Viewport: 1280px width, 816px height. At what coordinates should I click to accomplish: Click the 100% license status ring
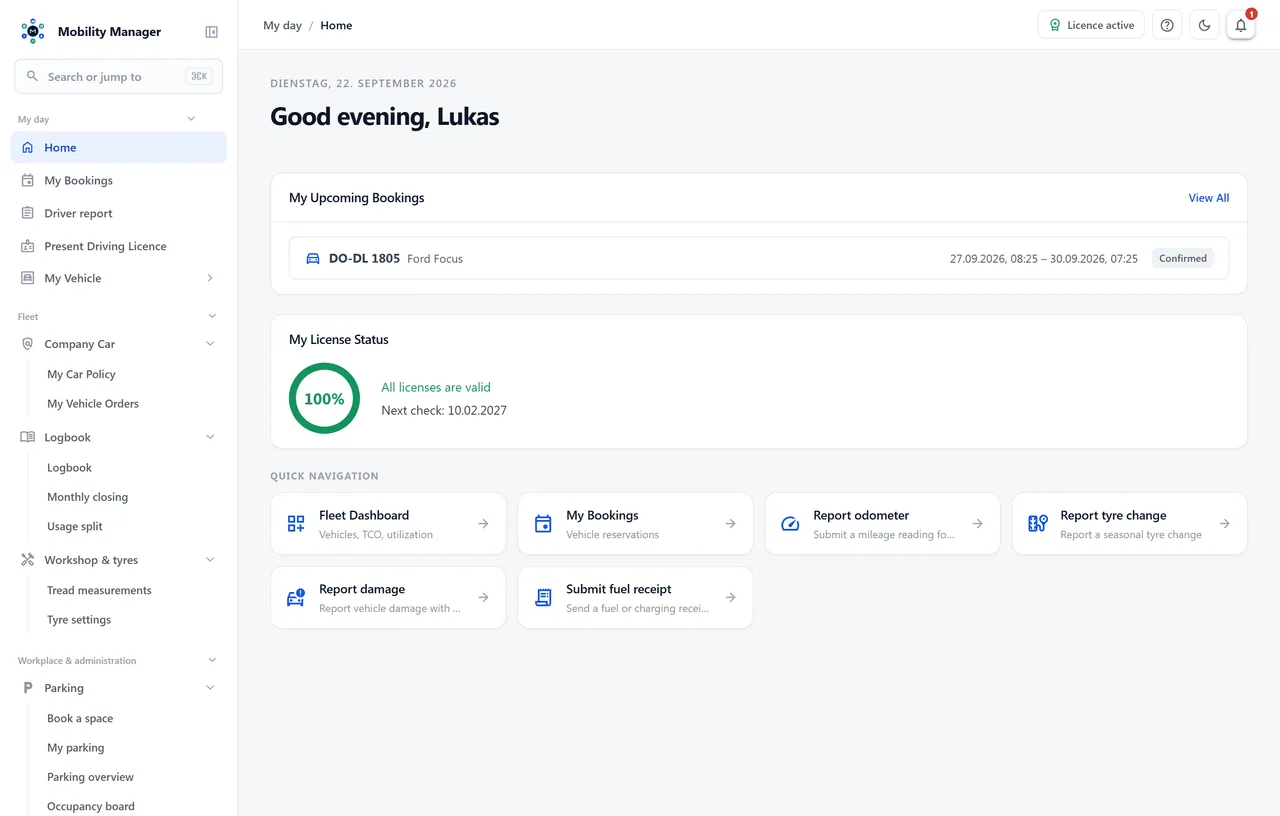(x=324, y=398)
